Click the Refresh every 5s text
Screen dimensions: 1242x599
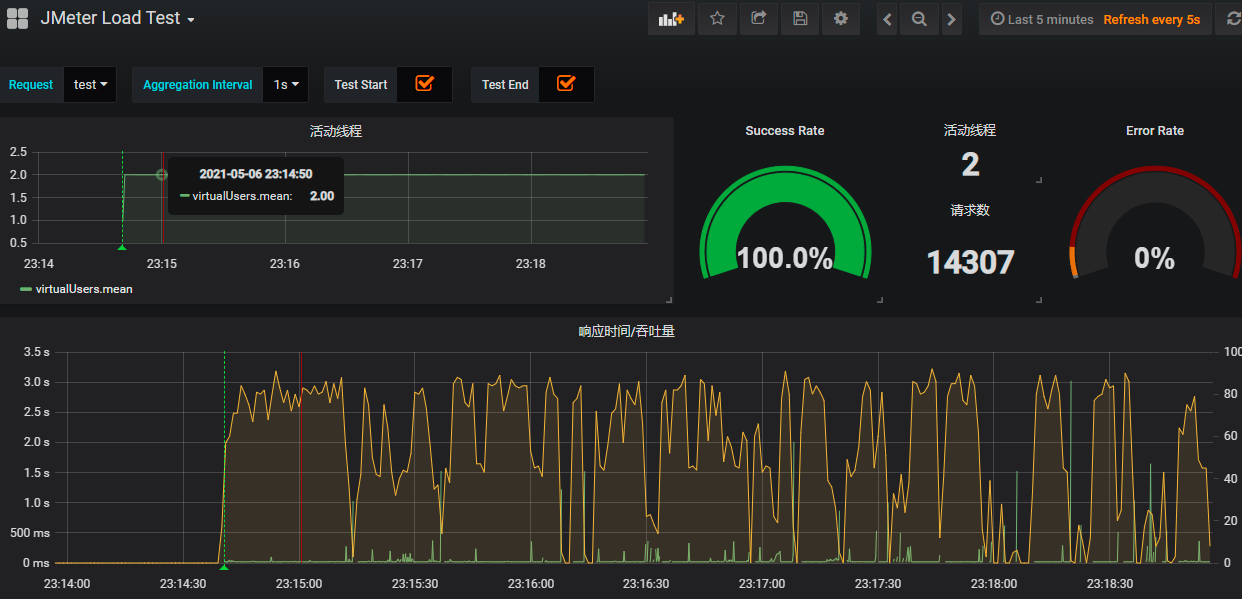tap(1152, 19)
